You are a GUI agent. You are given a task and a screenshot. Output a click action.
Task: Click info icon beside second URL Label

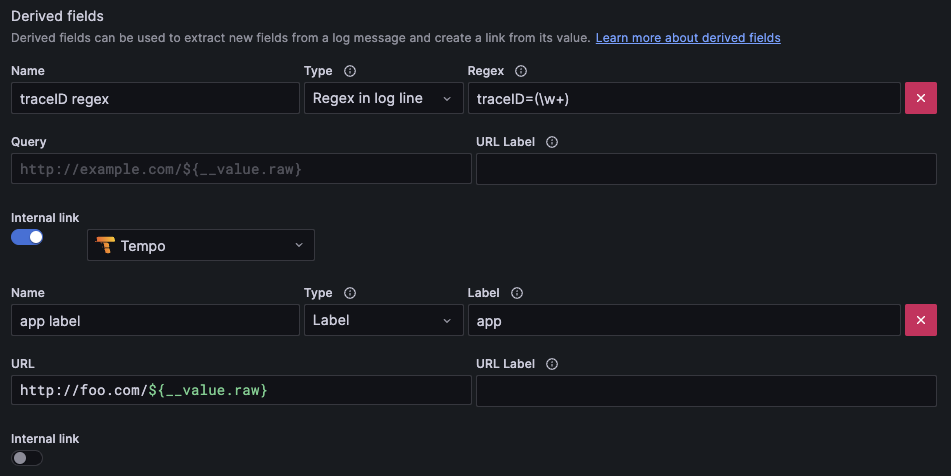(x=552, y=364)
